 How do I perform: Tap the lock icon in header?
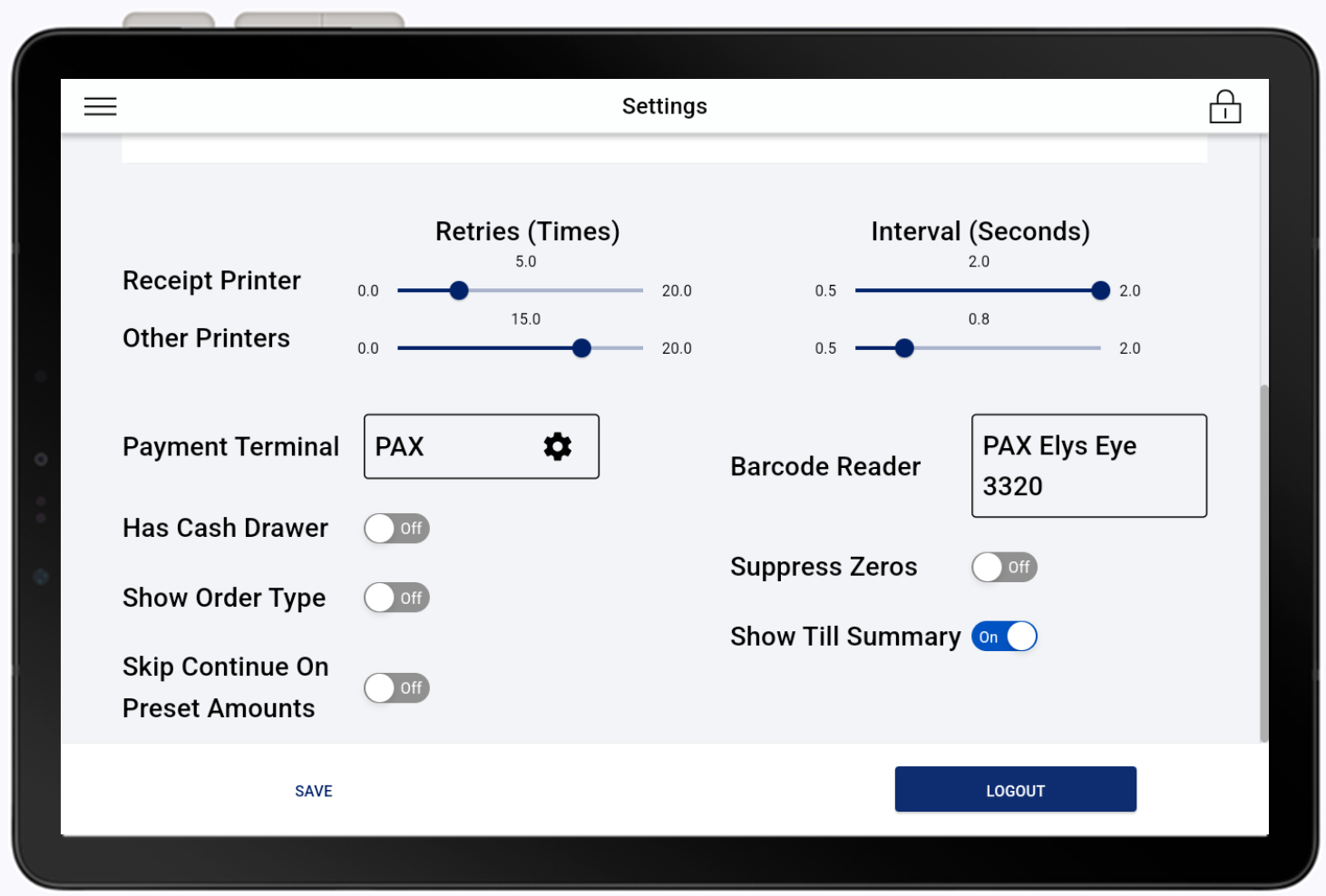coord(1224,106)
